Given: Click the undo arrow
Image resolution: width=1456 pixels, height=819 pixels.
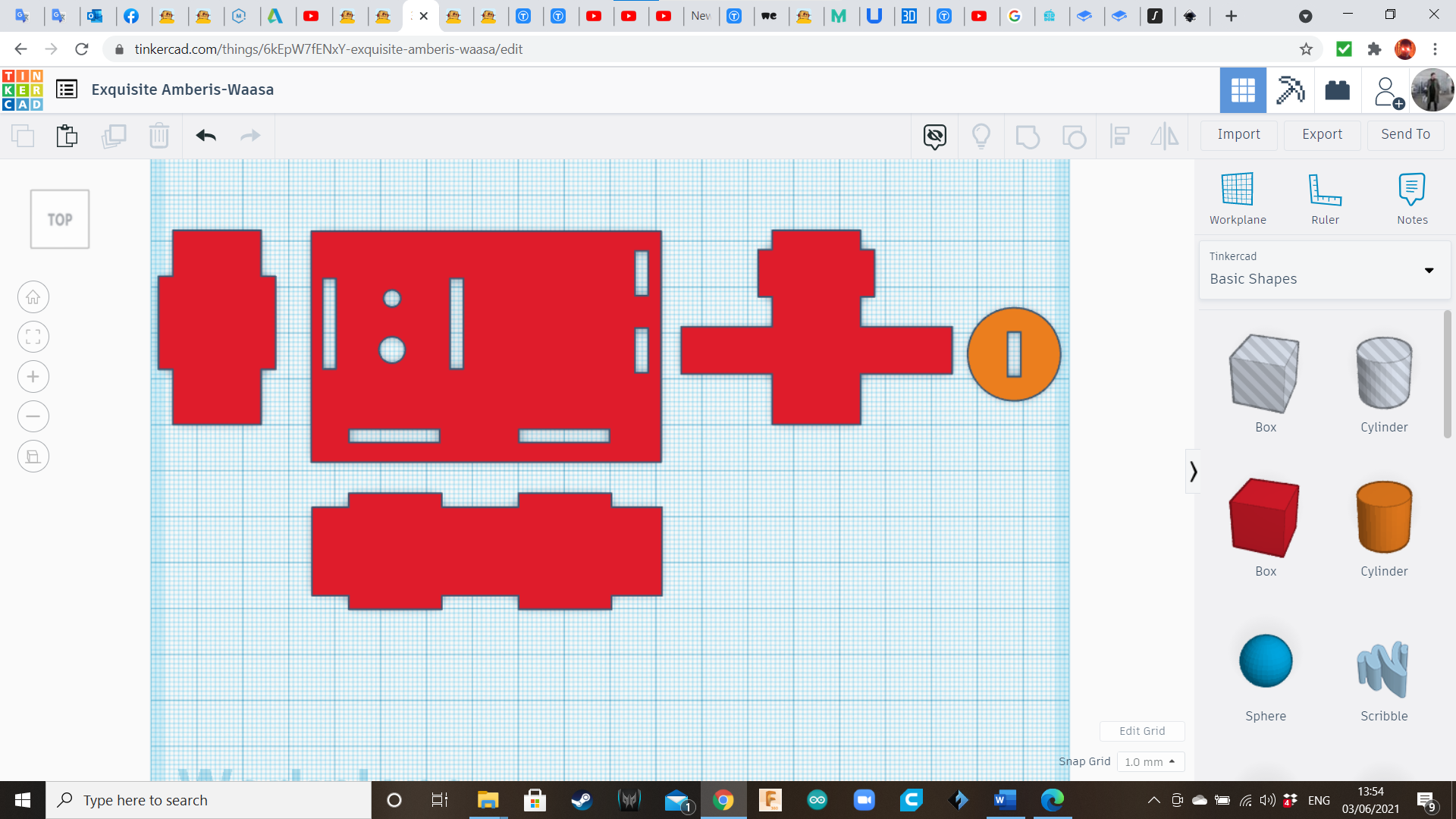Looking at the screenshot, I should (206, 136).
